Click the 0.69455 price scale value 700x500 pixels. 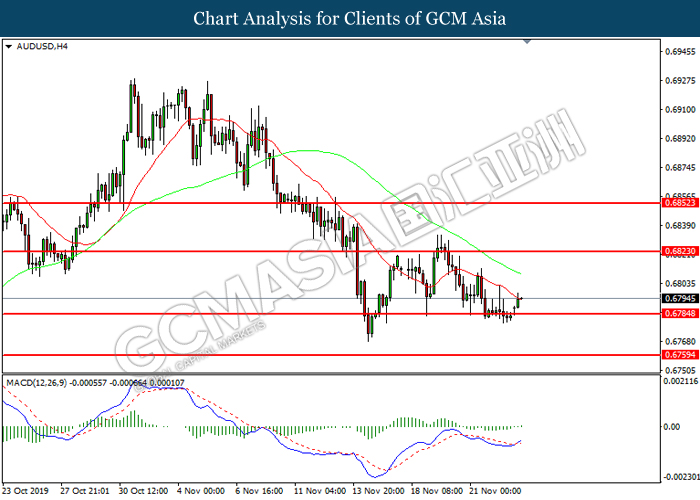pos(680,52)
